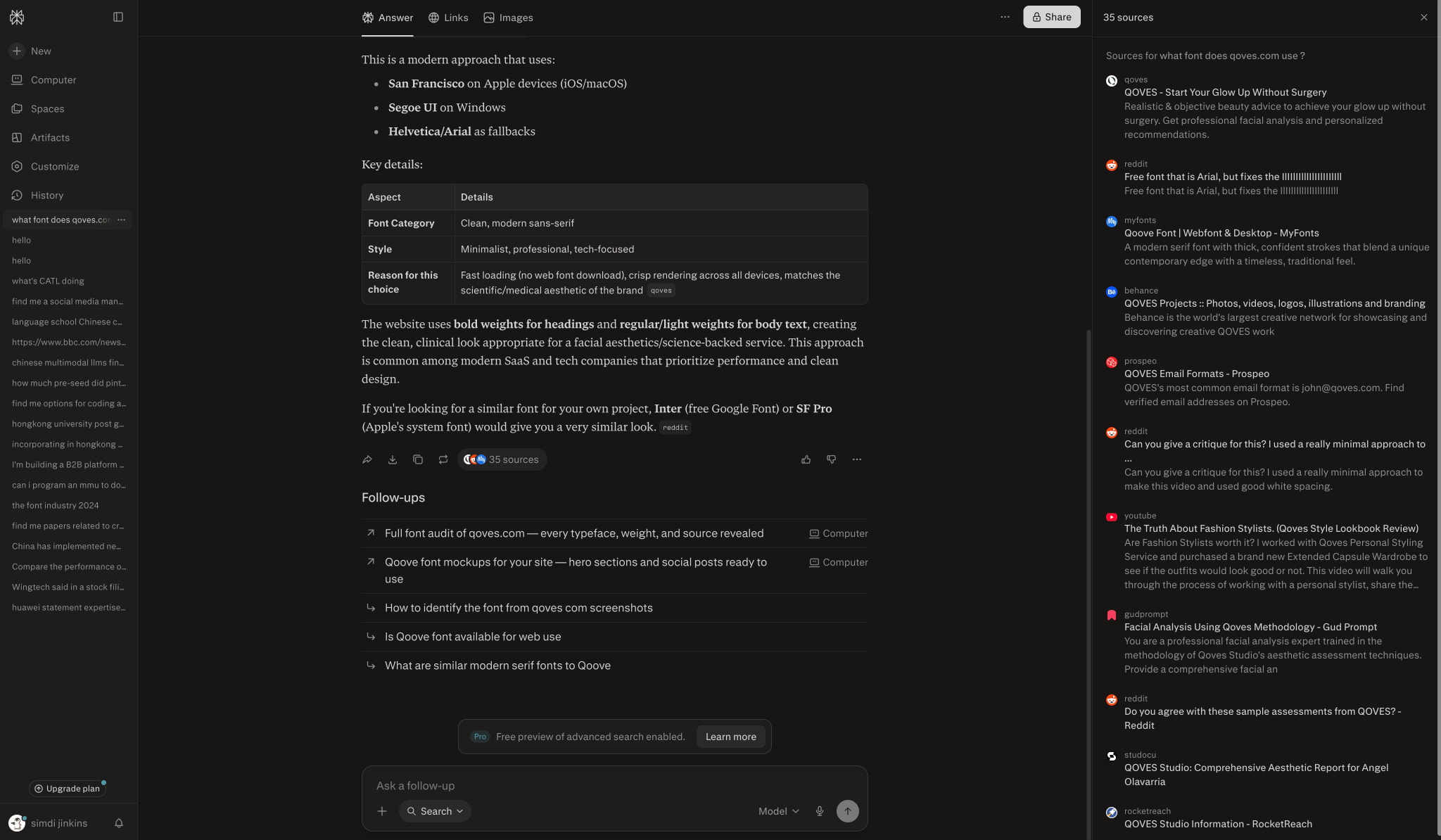Screen dimensions: 1441x840
Task: Click the Upgrade plan button
Action: (x=68, y=789)
